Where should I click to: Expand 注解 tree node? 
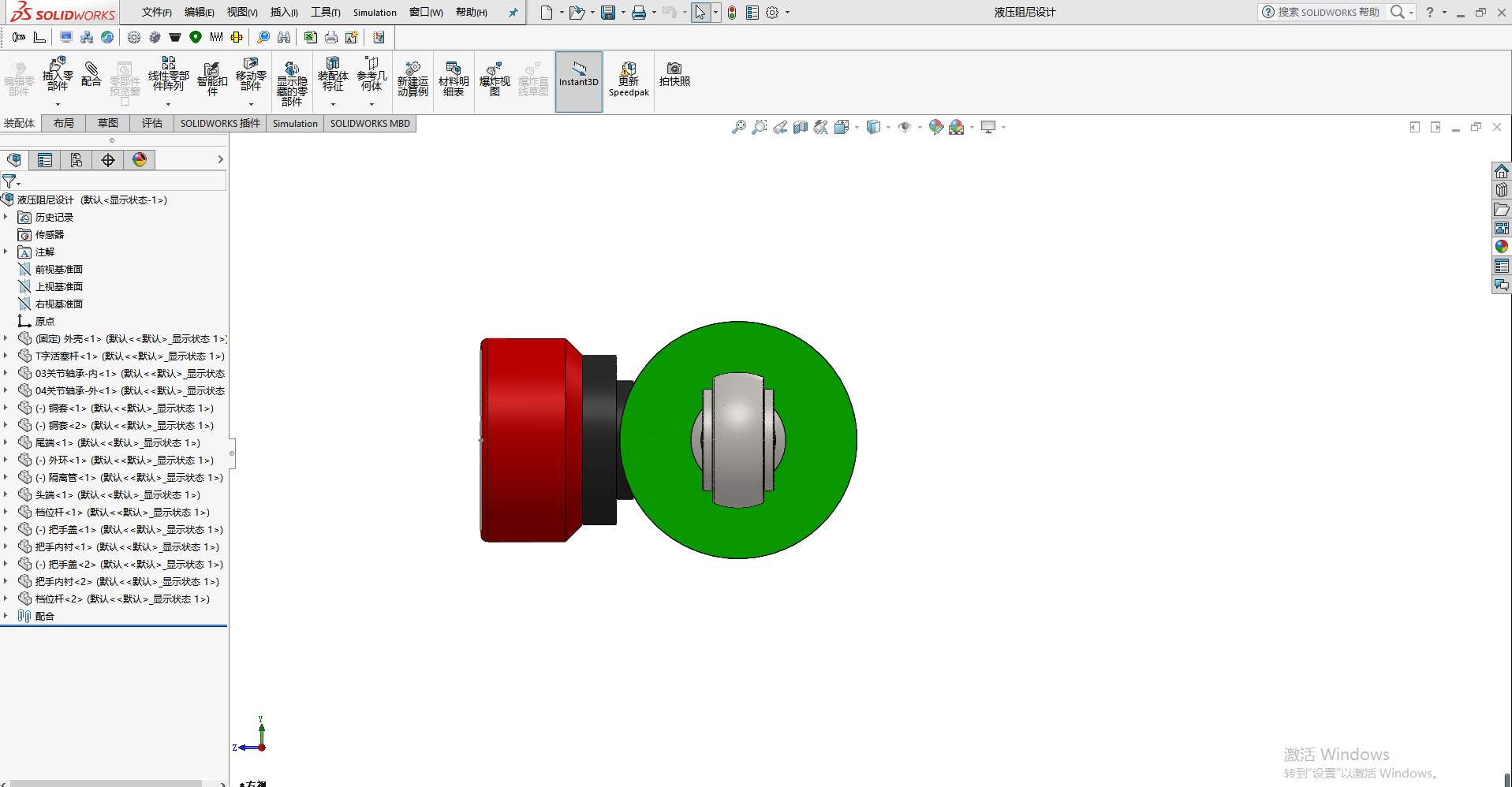(x=6, y=252)
